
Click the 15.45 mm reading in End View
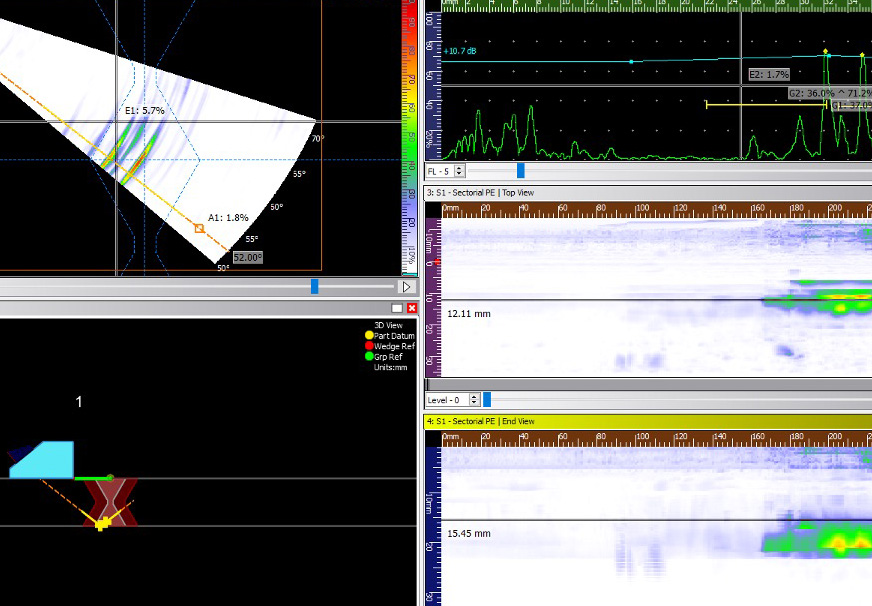pyautogui.click(x=469, y=533)
